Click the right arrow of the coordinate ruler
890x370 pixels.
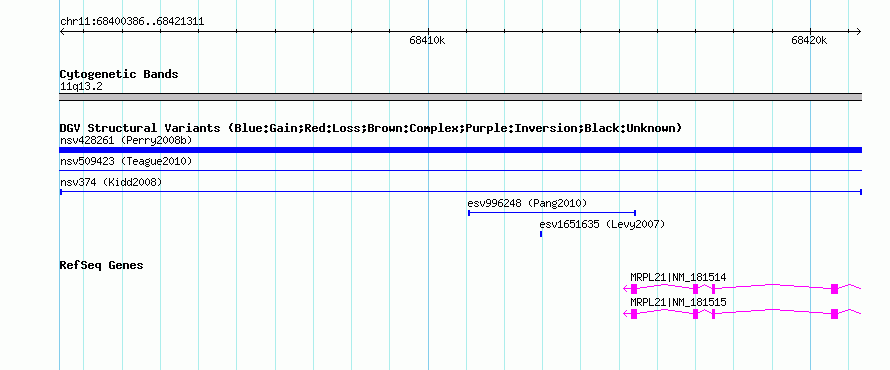click(858, 31)
